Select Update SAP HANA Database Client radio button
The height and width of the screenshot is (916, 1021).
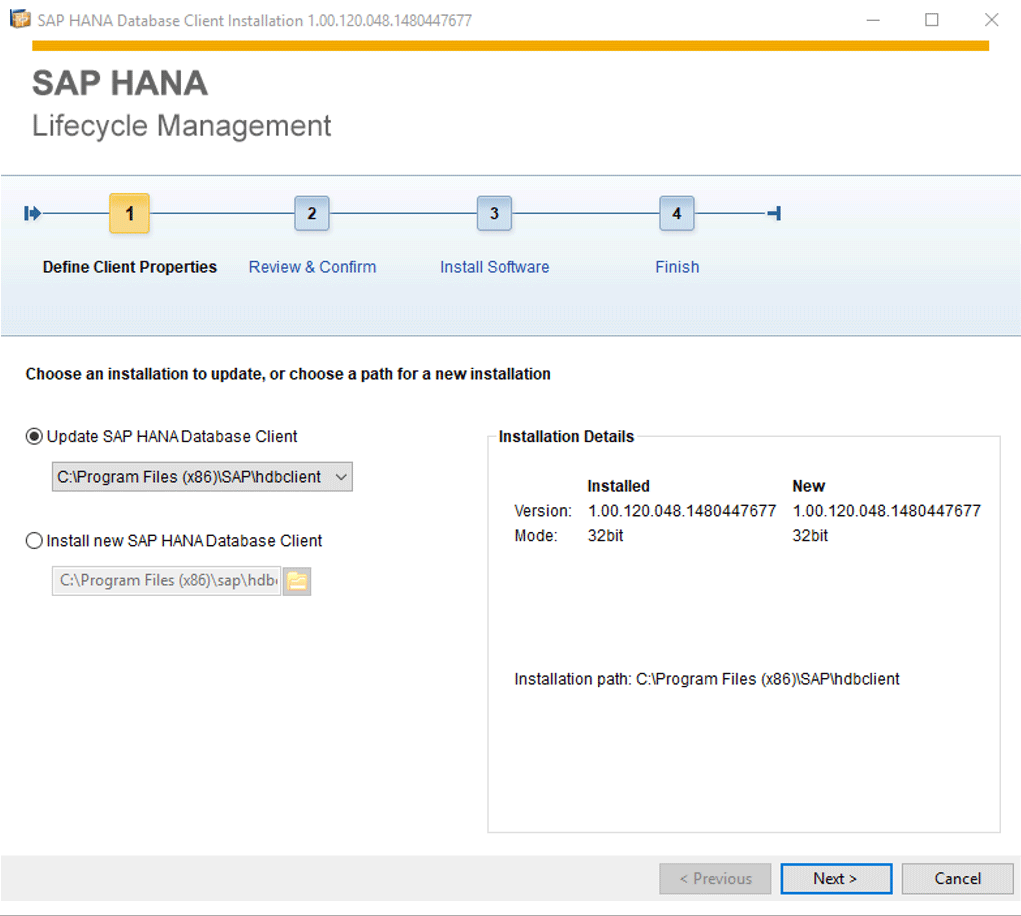35,436
